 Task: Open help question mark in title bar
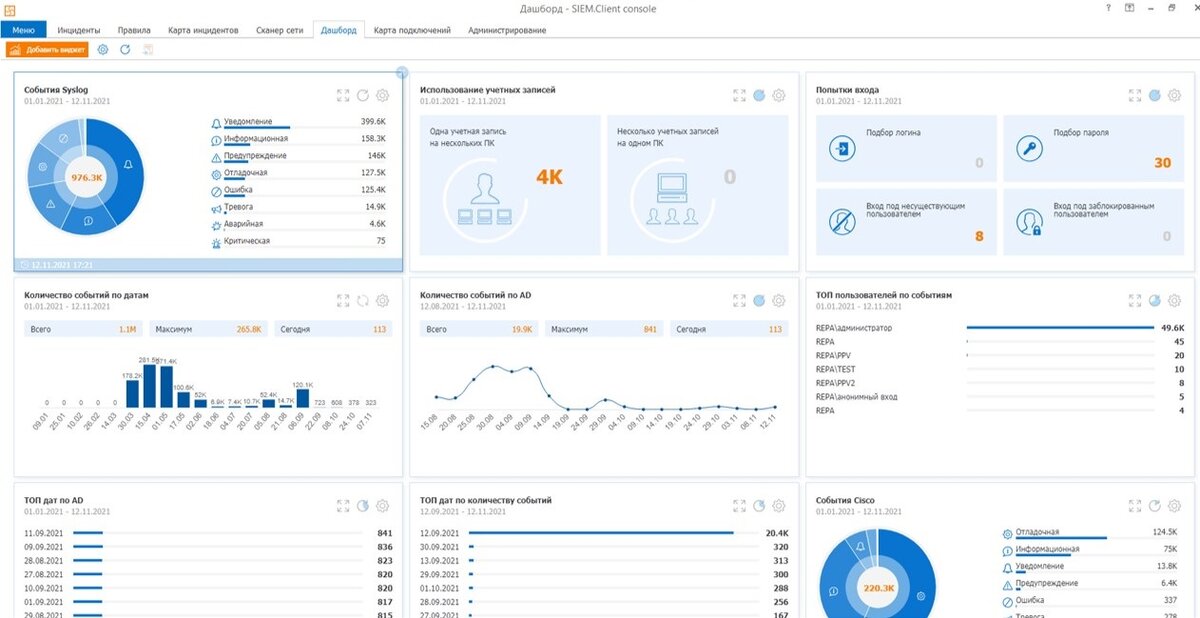point(1108,8)
